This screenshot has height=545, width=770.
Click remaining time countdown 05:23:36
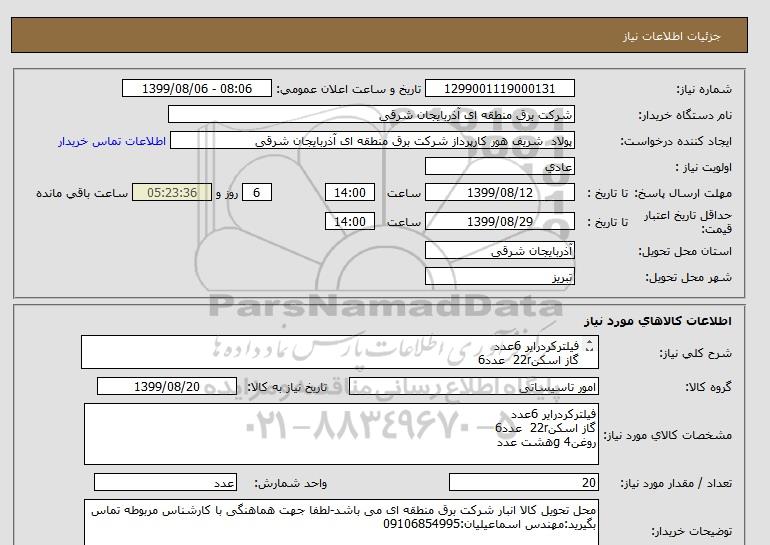click(x=172, y=193)
